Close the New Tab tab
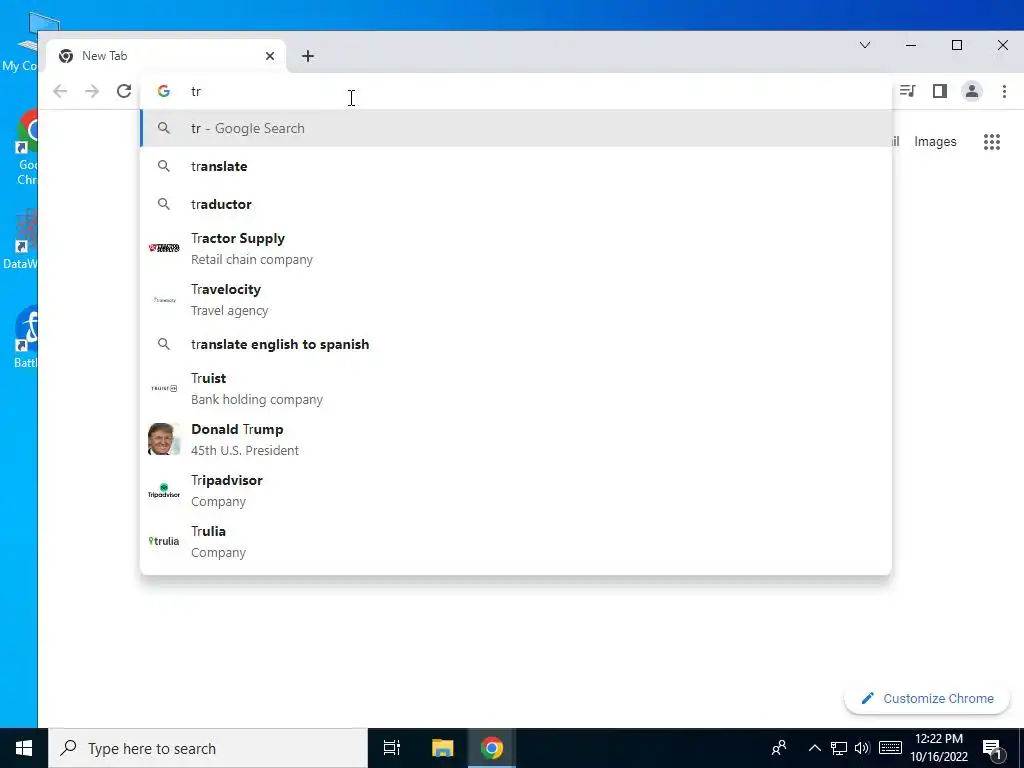 tap(270, 56)
